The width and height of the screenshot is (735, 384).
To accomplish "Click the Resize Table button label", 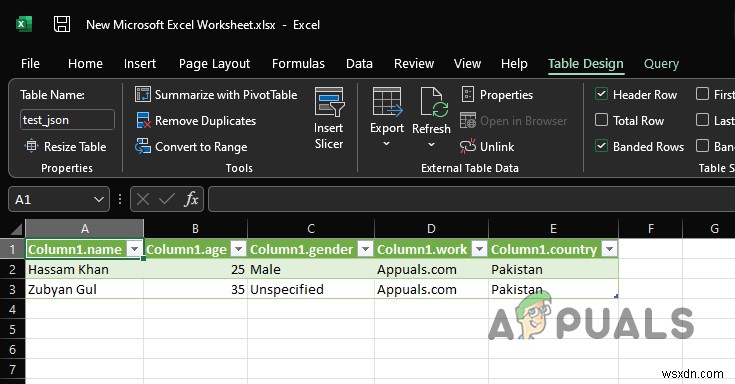I will click(75, 147).
